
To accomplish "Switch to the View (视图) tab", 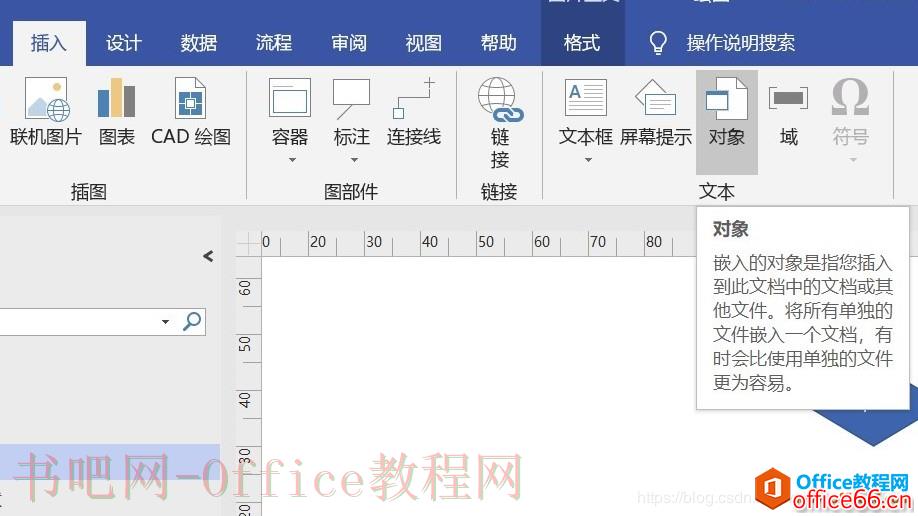I will (x=423, y=43).
